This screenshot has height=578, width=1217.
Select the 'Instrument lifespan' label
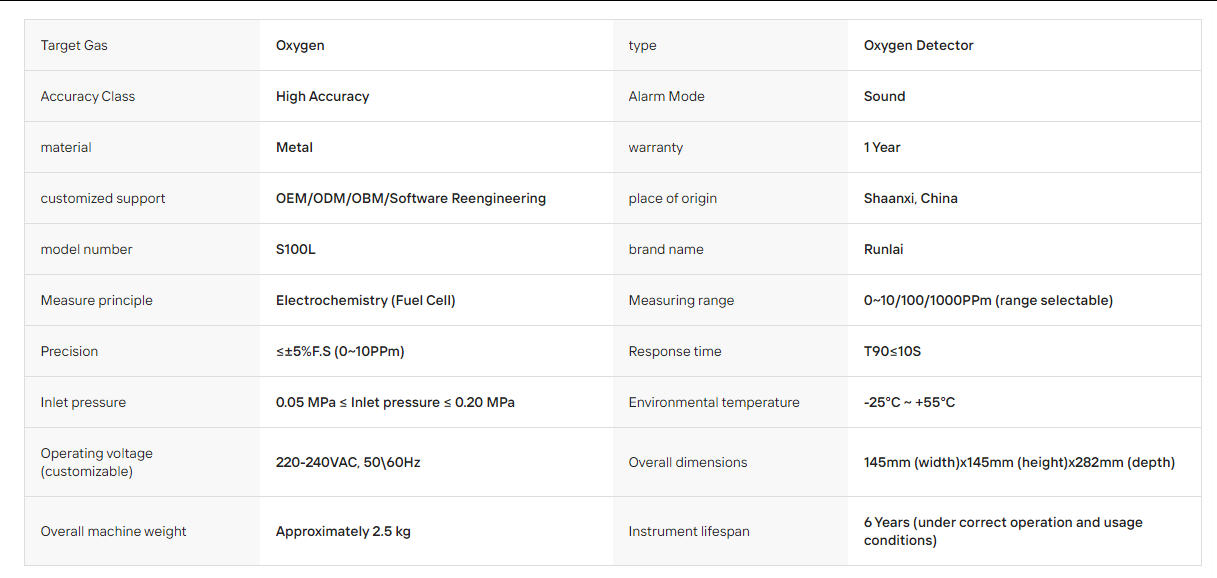click(x=689, y=531)
